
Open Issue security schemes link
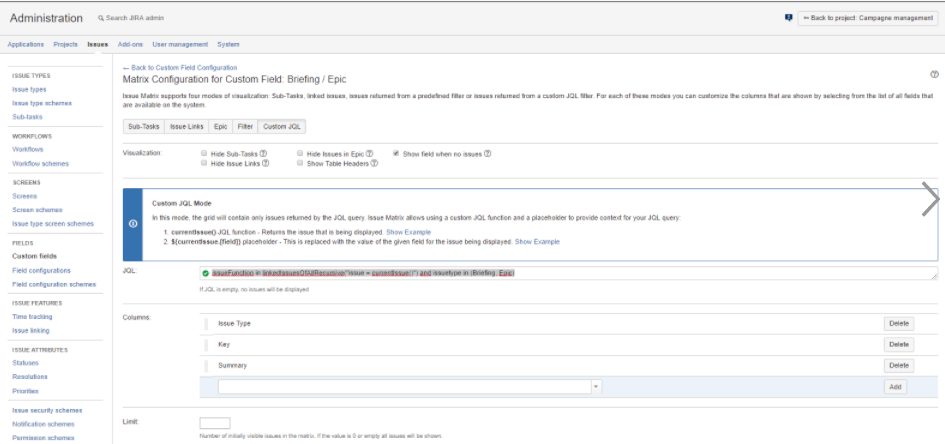coord(47,411)
